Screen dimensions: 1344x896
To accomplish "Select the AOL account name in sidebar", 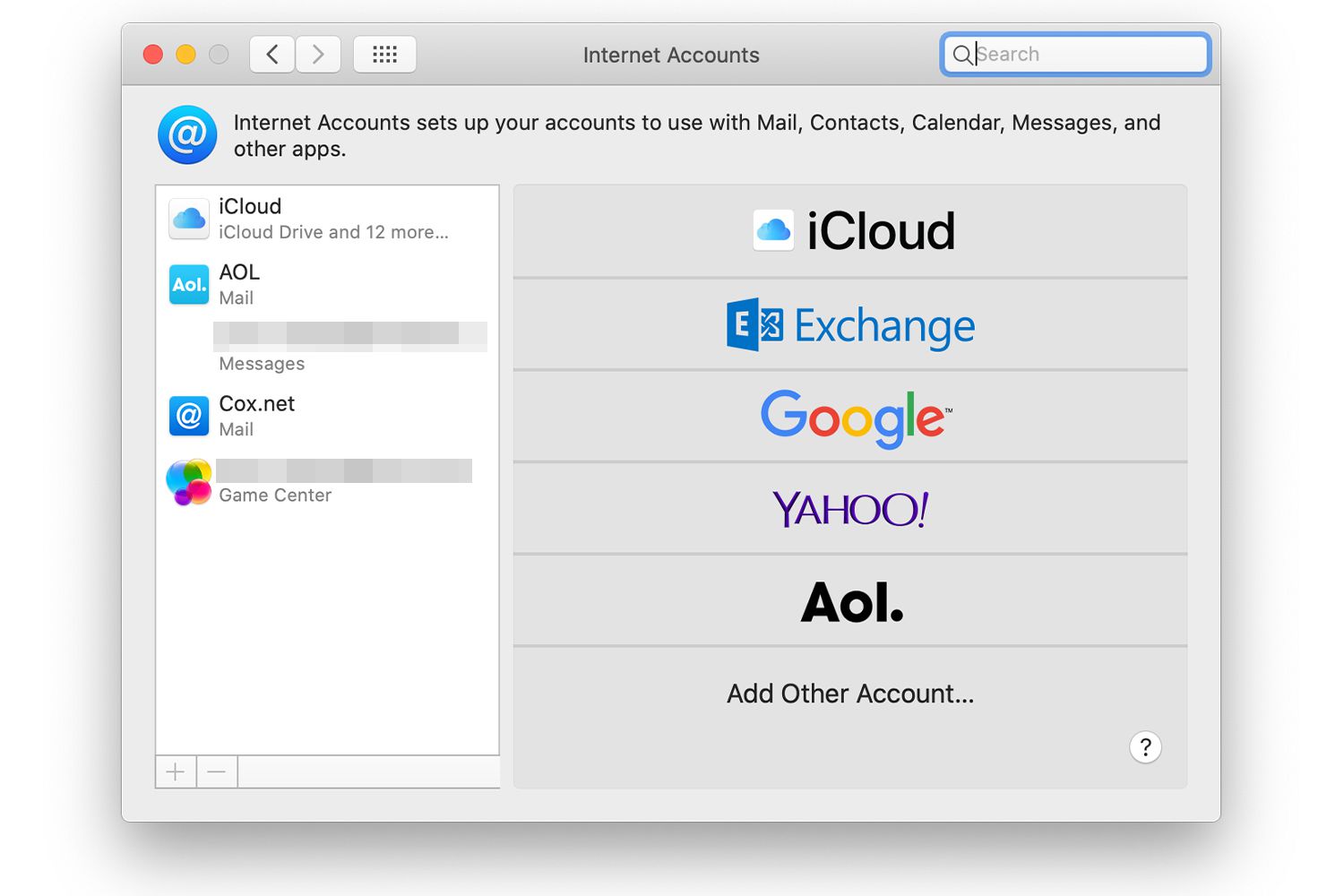I will pyautogui.click(x=239, y=272).
